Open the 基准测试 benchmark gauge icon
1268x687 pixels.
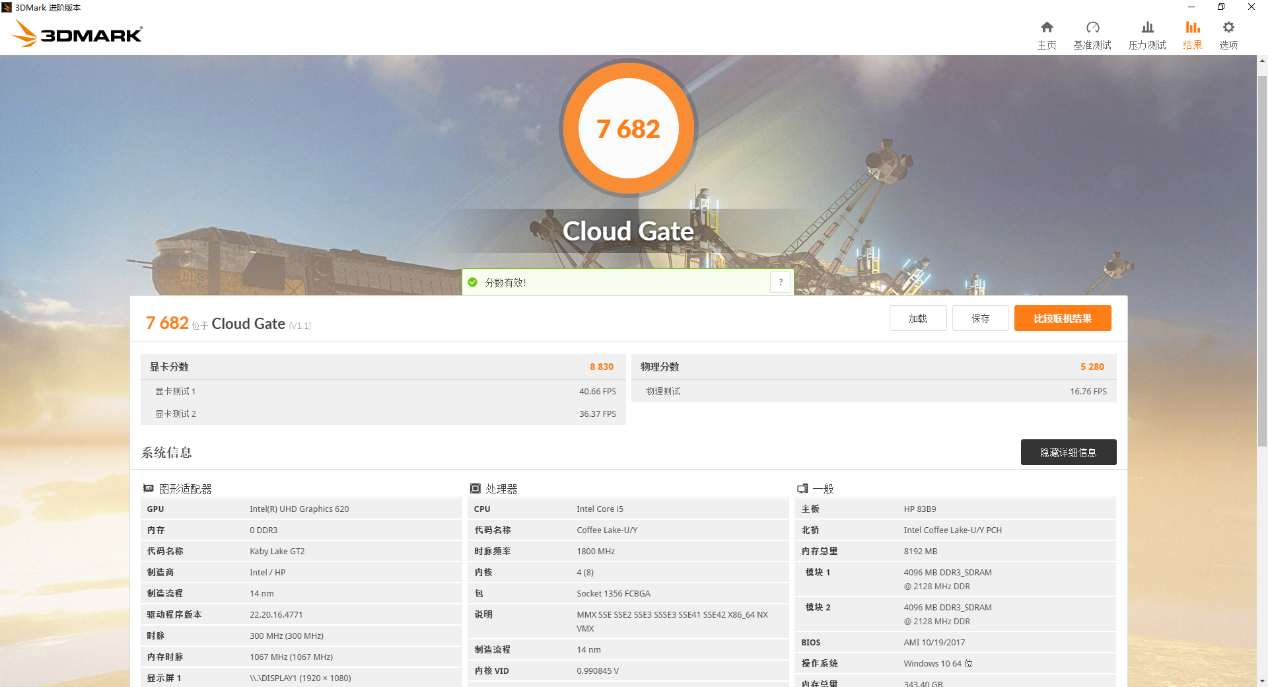click(x=1092, y=28)
